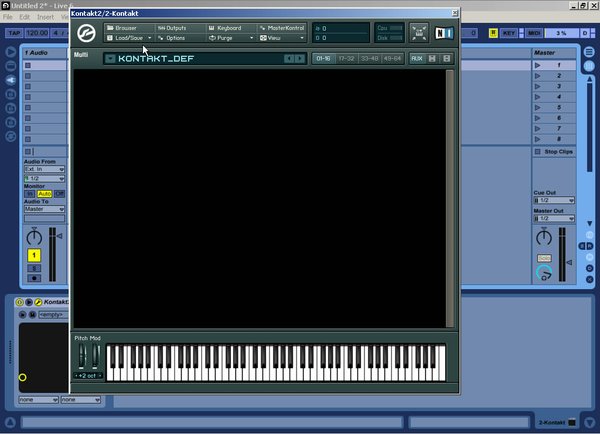
Task: Click the 1 Audio track title
Action: tap(45, 53)
